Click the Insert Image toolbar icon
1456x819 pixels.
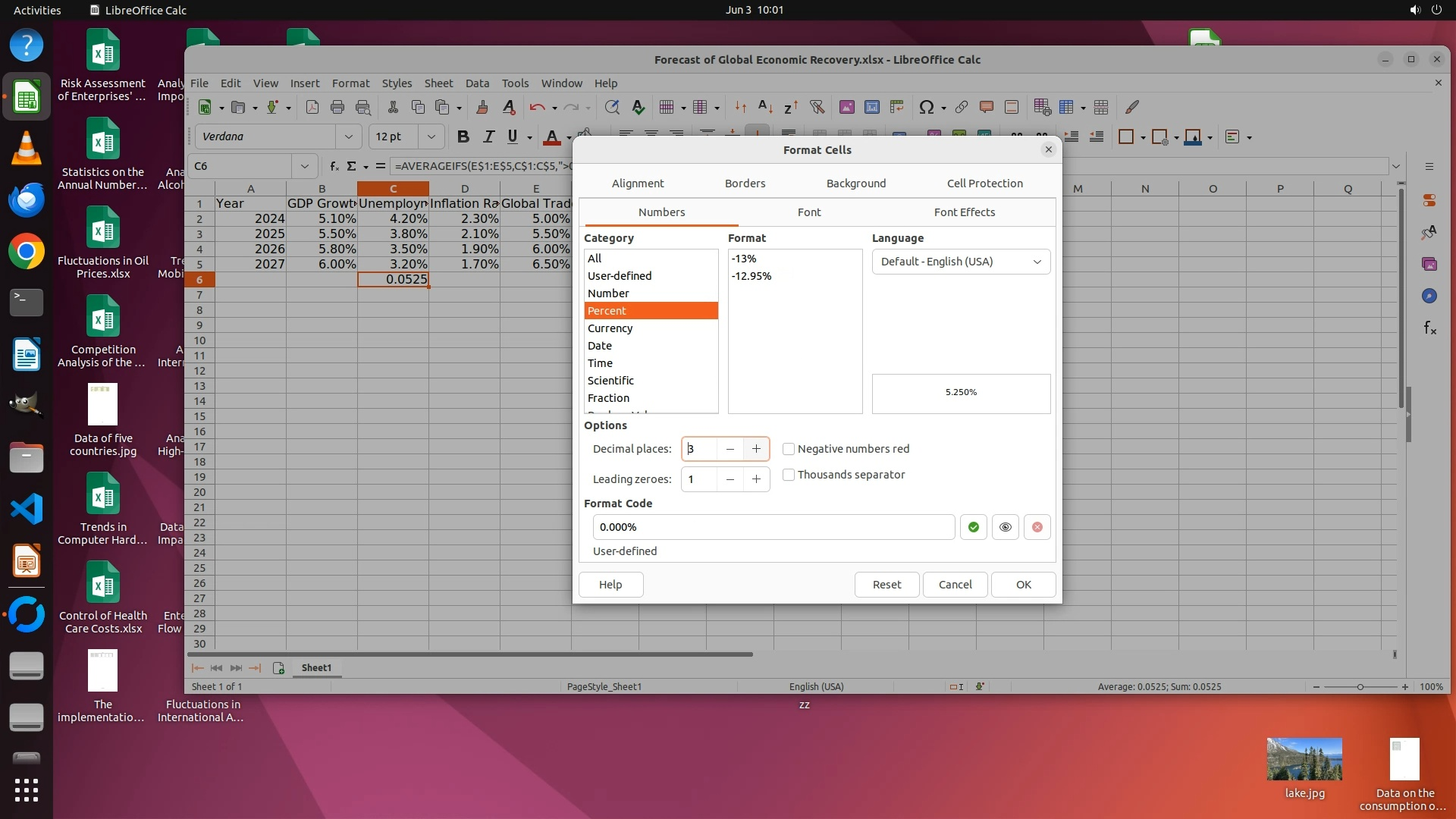[846, 108]
